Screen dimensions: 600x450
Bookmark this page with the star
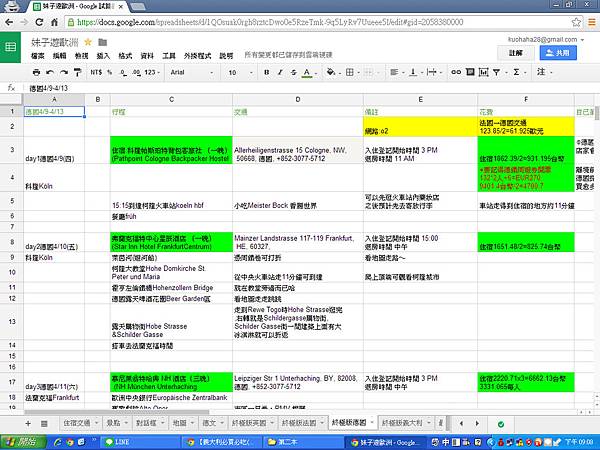tap(576, 22)
